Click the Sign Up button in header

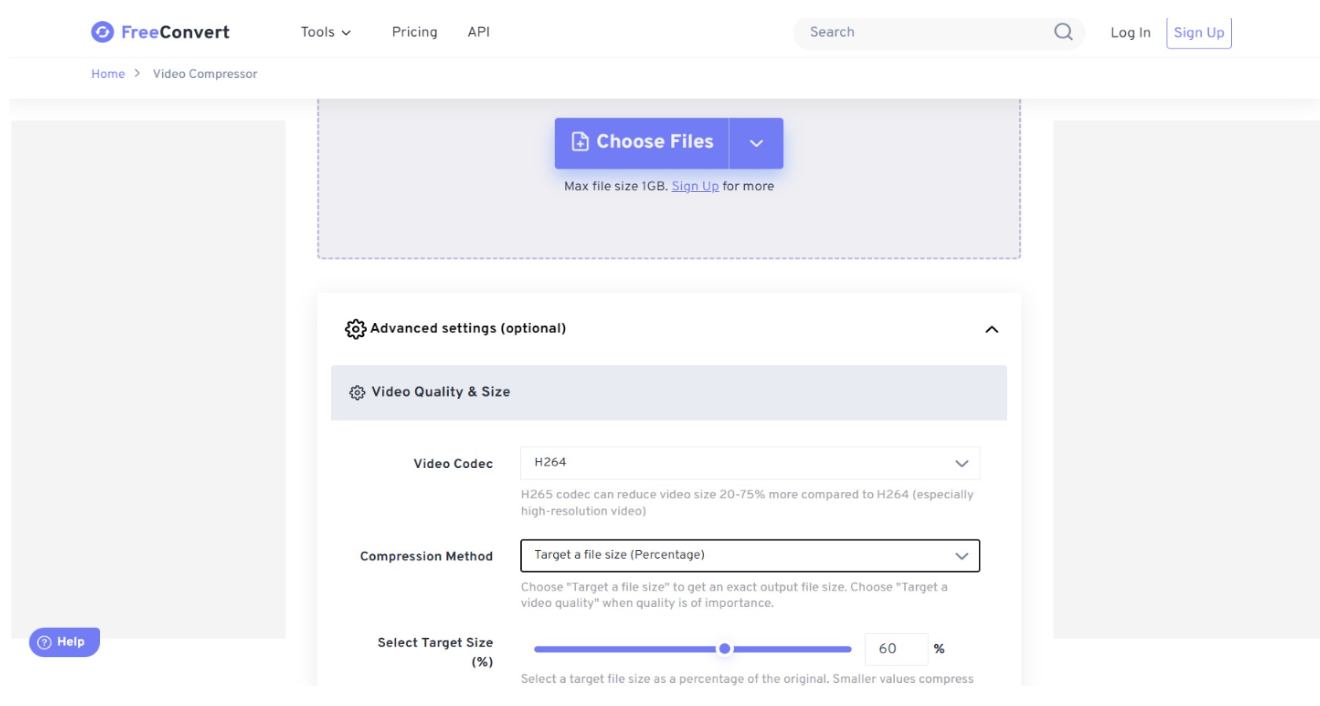[1199, 32]
